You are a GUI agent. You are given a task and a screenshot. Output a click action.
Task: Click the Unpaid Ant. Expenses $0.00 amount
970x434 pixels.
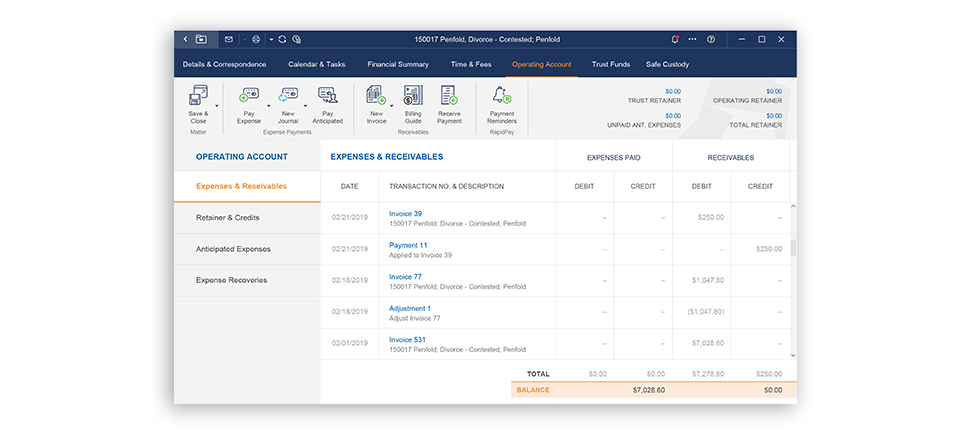(x=672, y=116)
